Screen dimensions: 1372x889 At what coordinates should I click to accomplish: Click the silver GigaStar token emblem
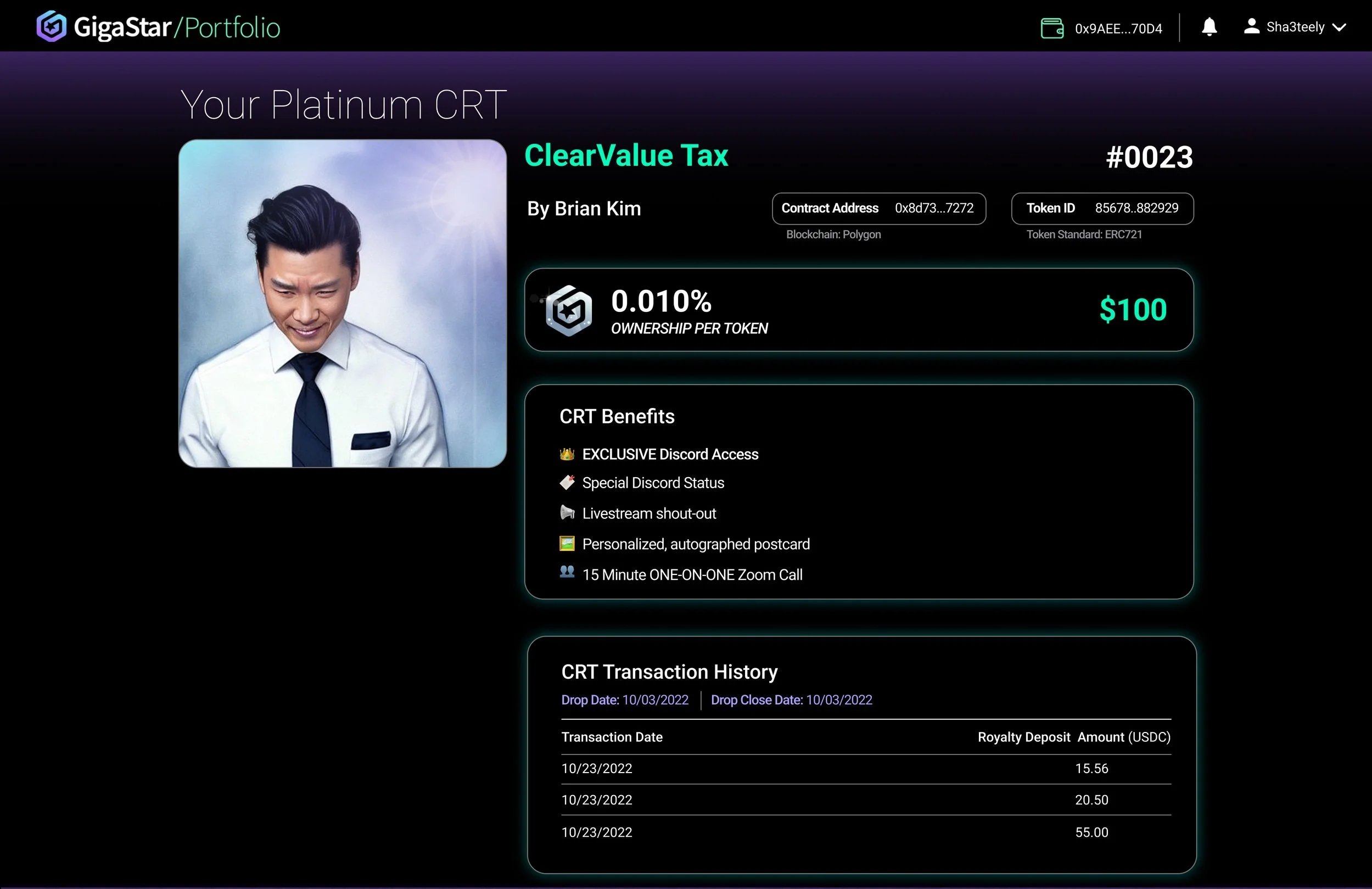pyautogui.click(x=568, y=310)
